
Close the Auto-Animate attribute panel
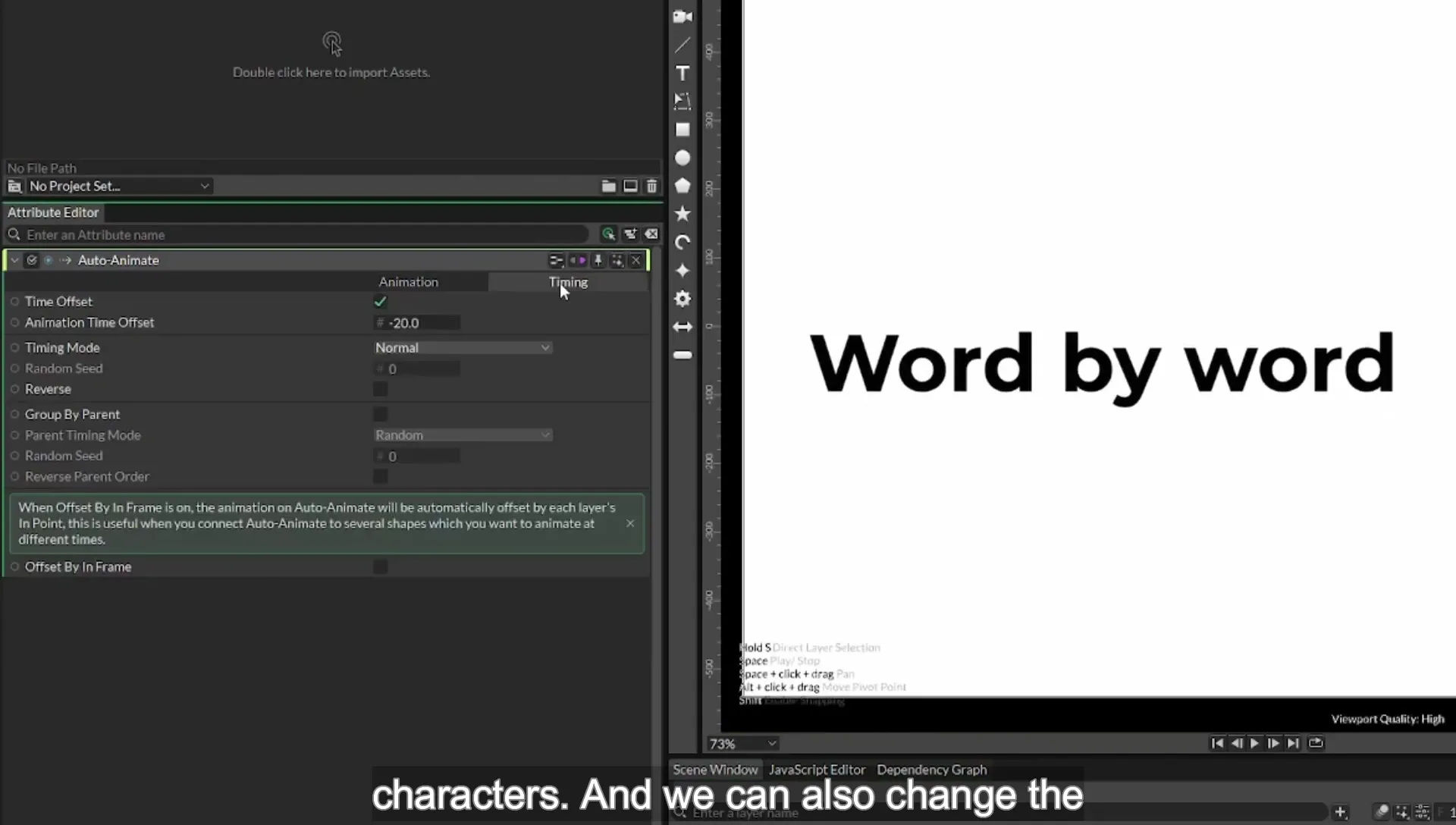click(x=635, y=260)
